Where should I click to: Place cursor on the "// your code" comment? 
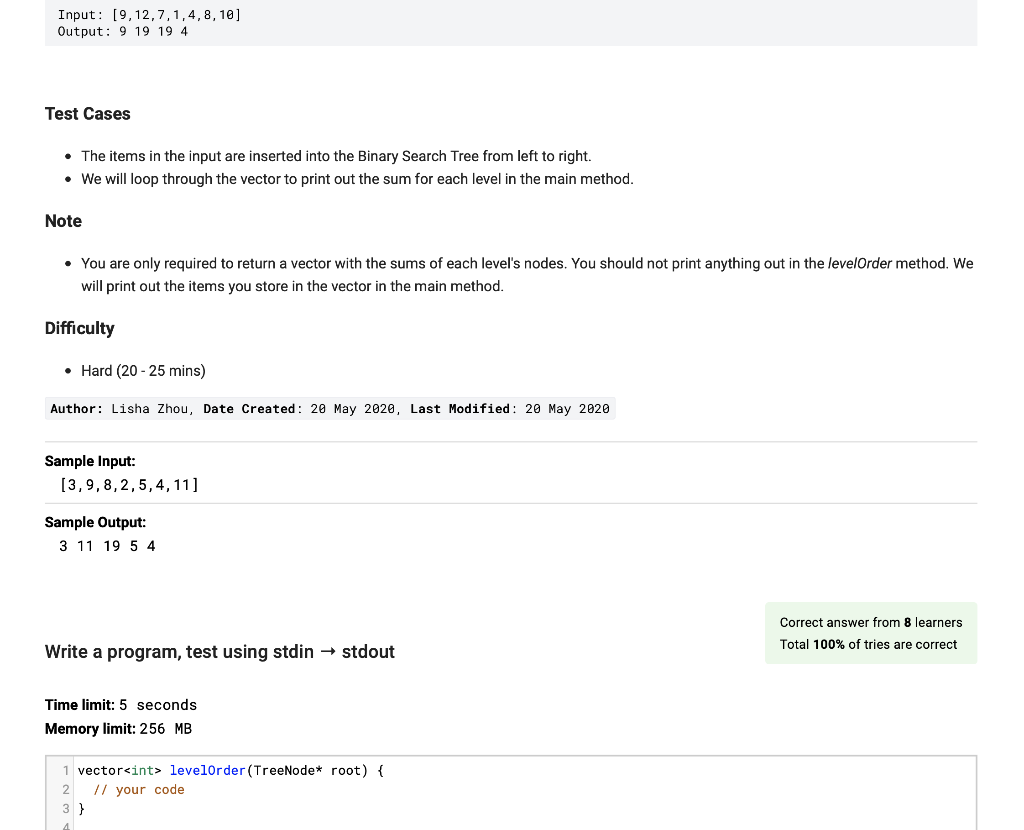pos(139,790)
